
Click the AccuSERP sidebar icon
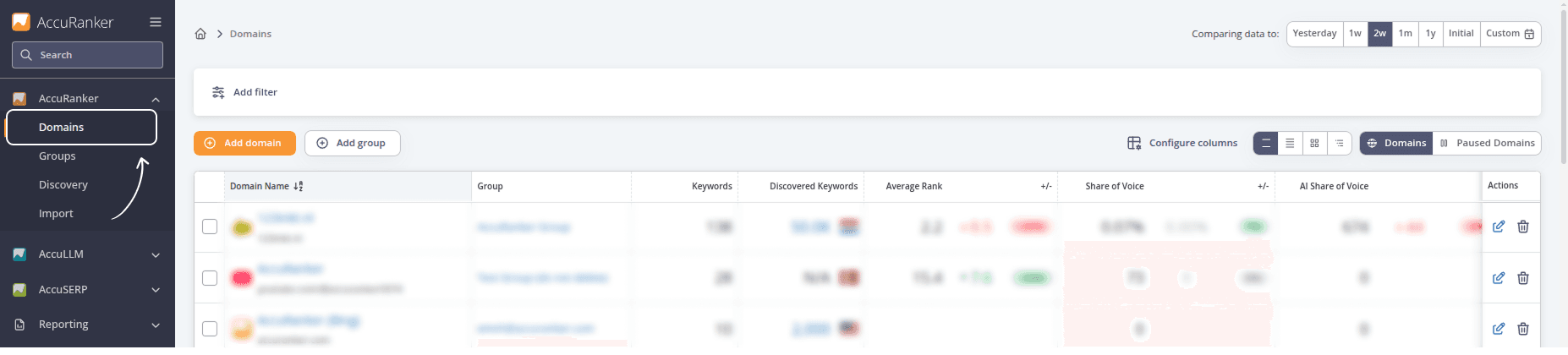pos(19,290)
